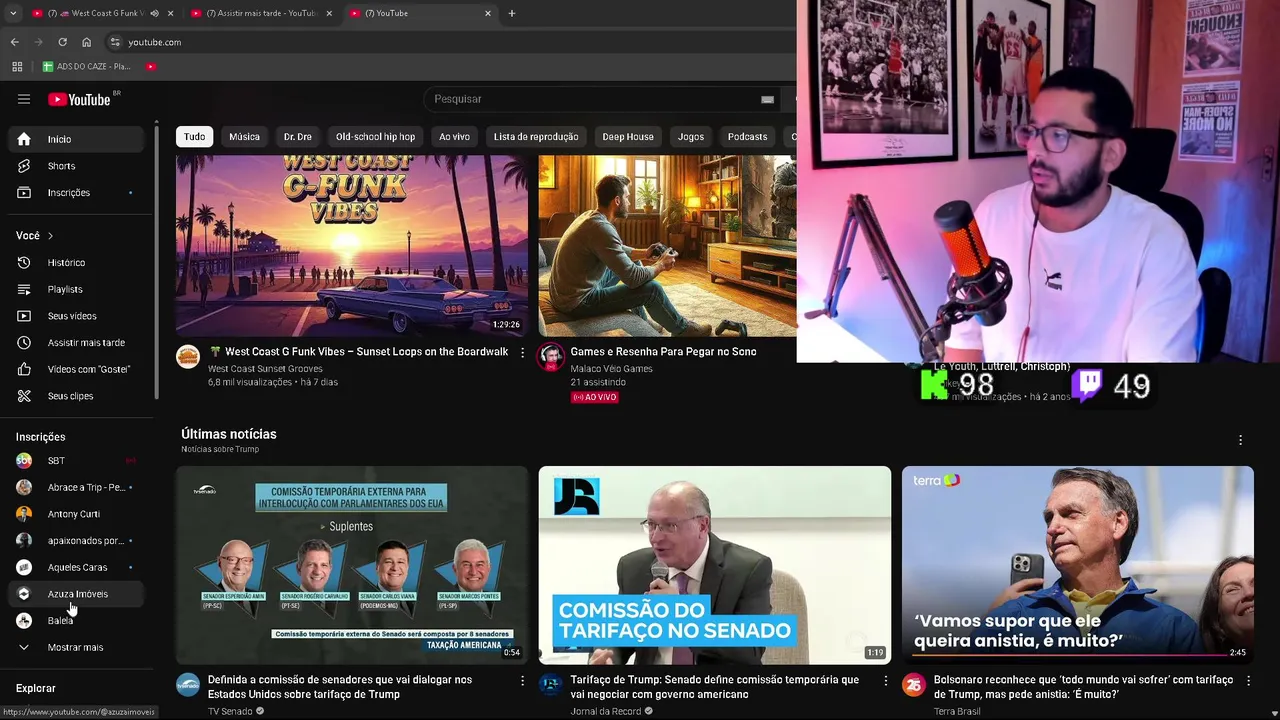Open Games e Resenha Para Pegar no Sono

(663, 352)
